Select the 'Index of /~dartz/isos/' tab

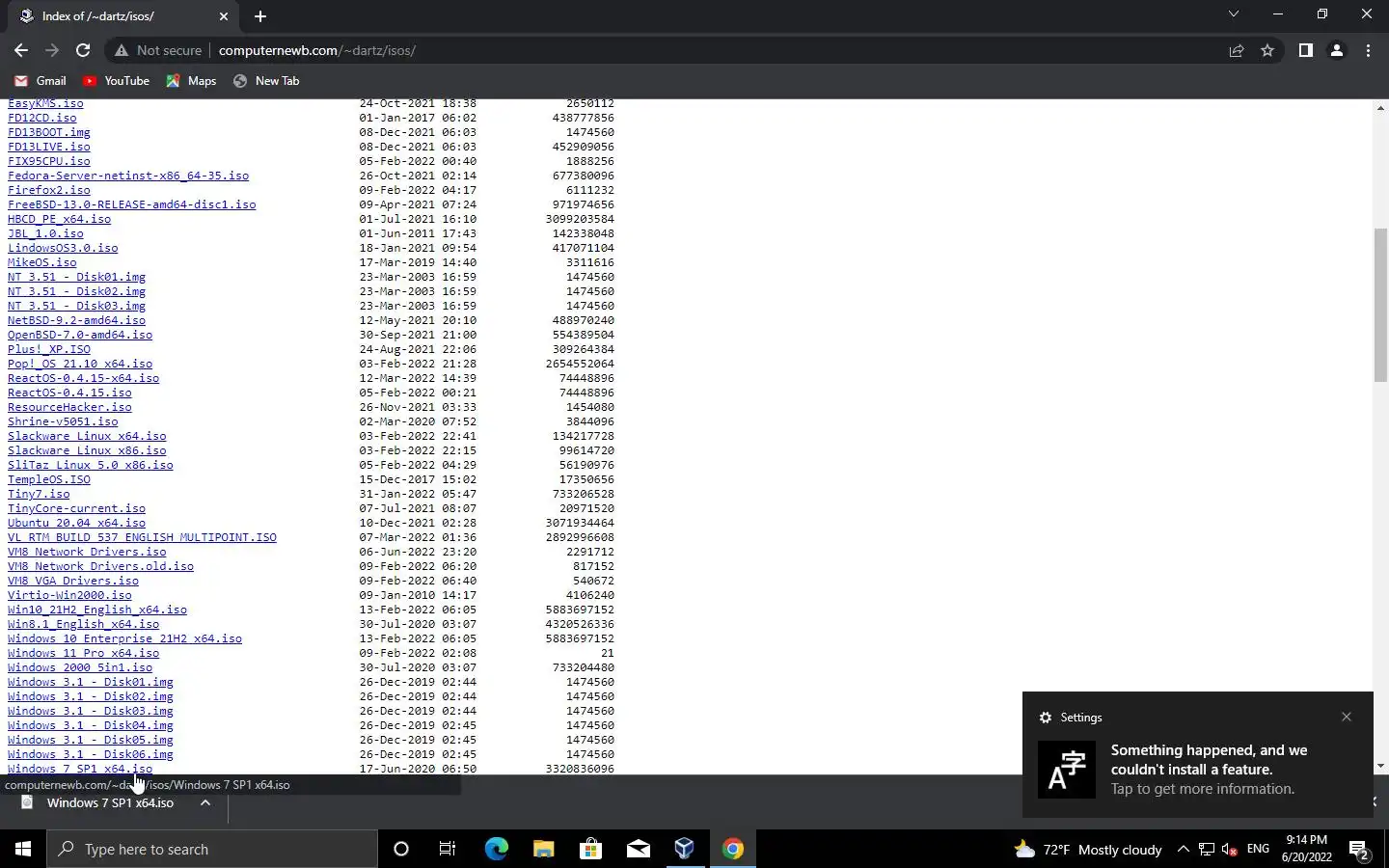click(123, 16)
